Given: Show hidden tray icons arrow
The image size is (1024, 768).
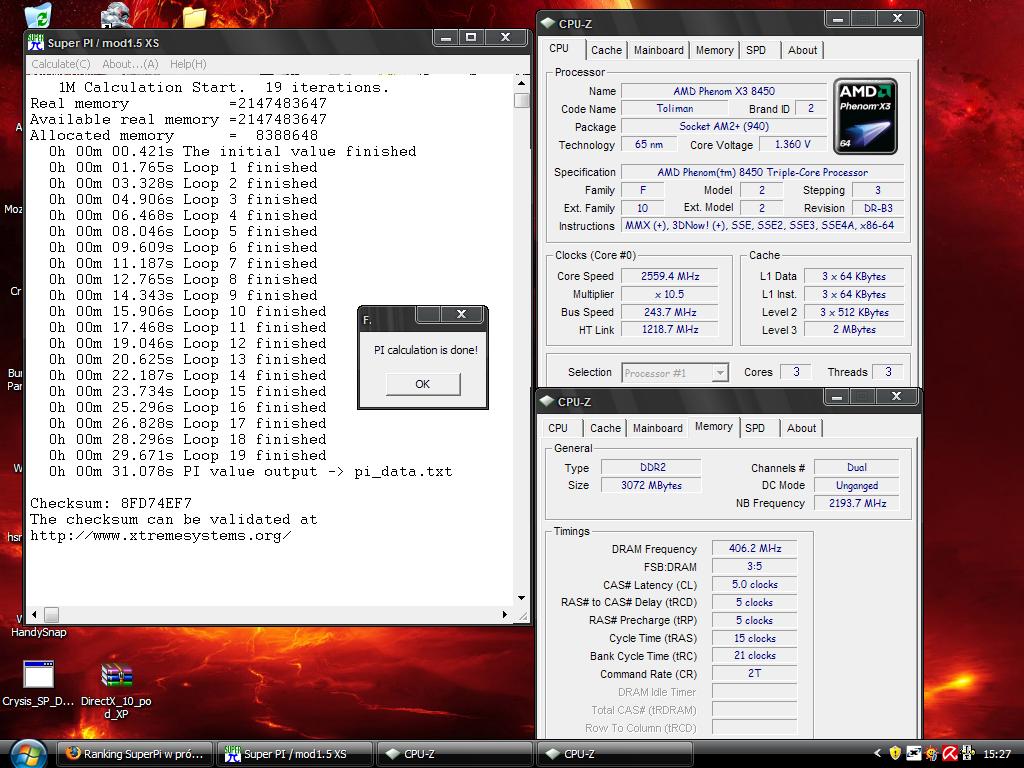Looking at the screenshot, I should [877, 753].
